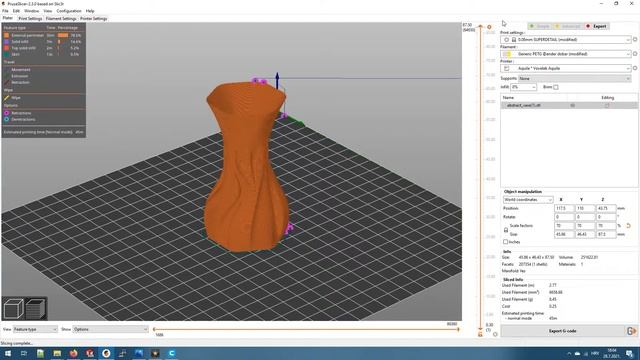Switch to the Print Settings tab
Screen dimensions: 640x360
click(x=30, y=18)
